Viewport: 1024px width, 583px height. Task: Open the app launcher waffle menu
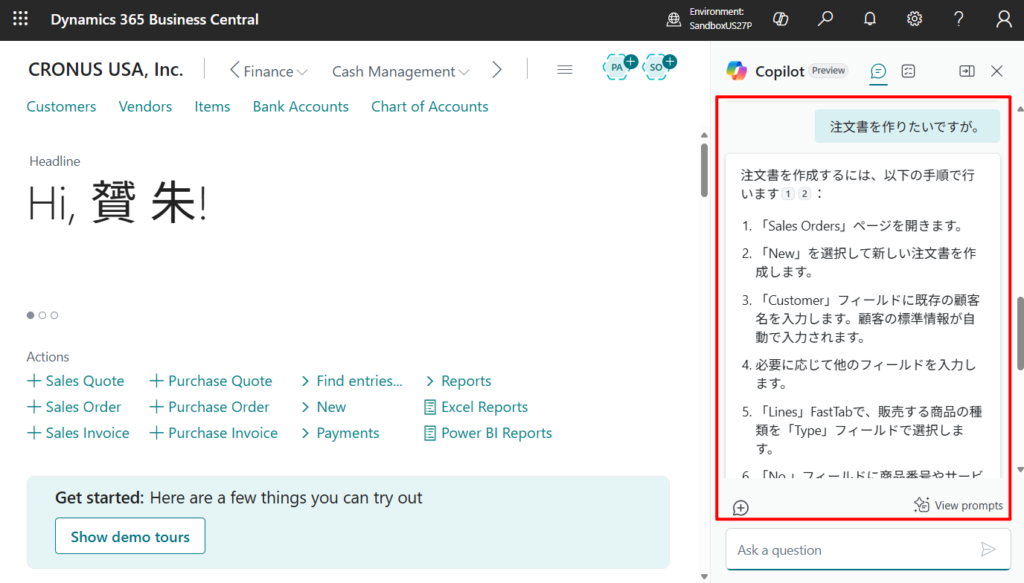(20, 19)
